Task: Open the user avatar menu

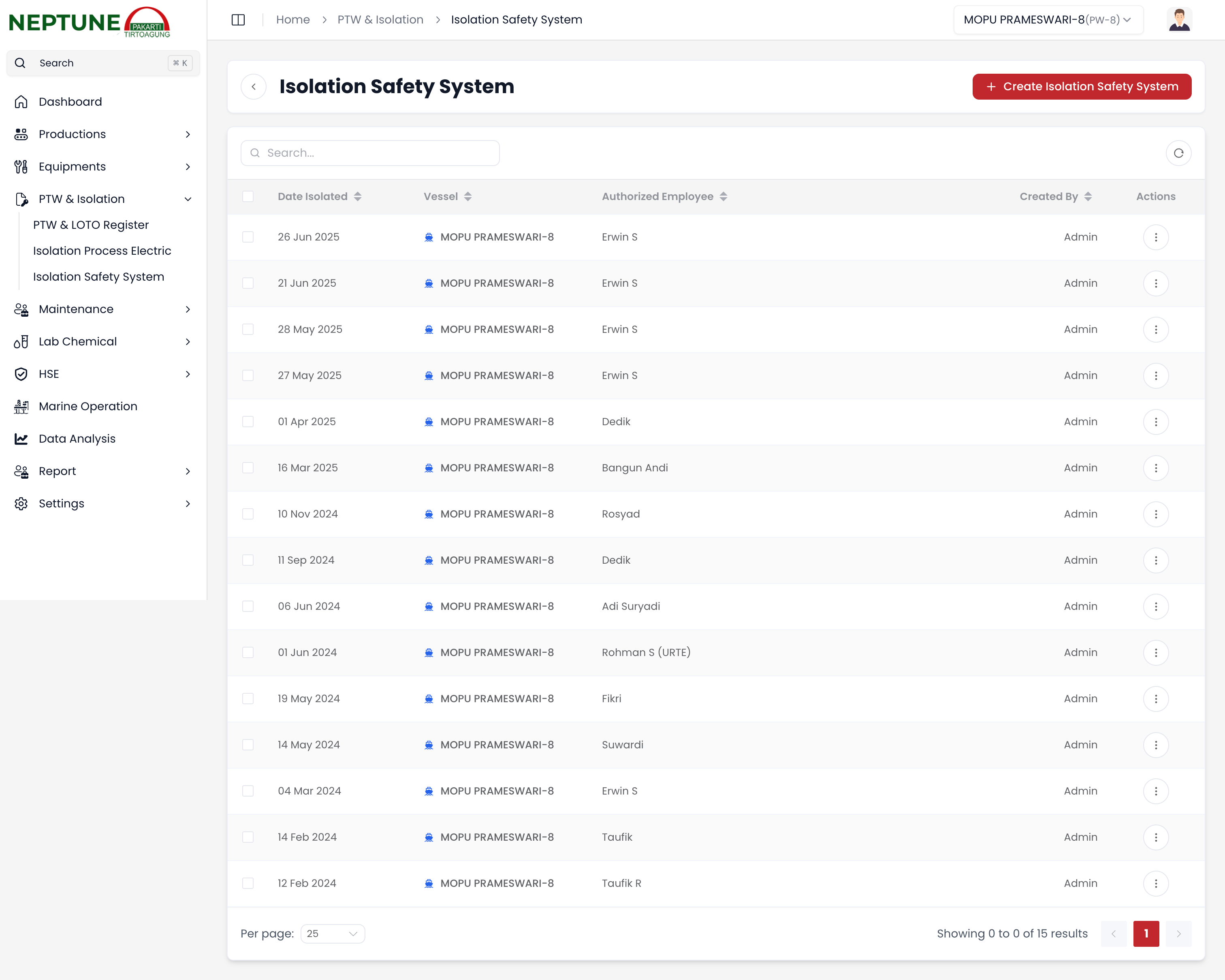Action: [x=1179, y=20]
